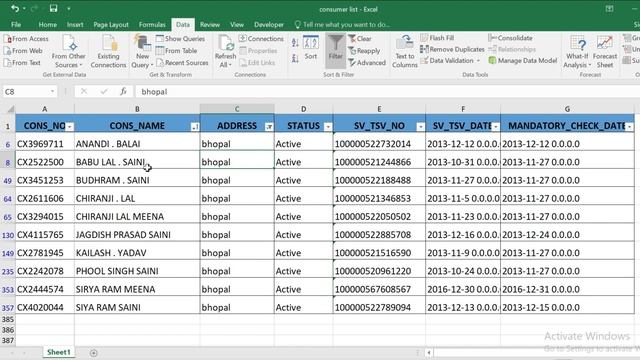
Task: Open the ADDRESS filter dropdown
Action: [x=269, y=127]
